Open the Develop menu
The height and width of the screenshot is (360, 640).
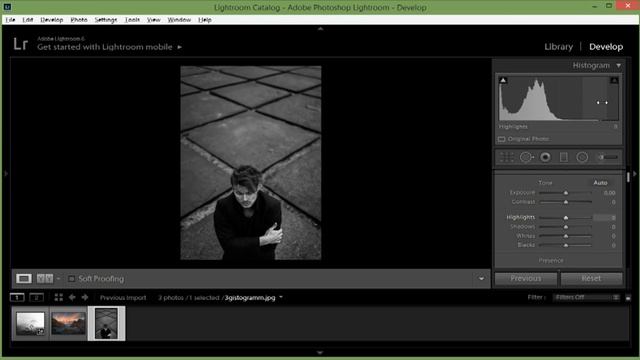click(x=52, y=20)
